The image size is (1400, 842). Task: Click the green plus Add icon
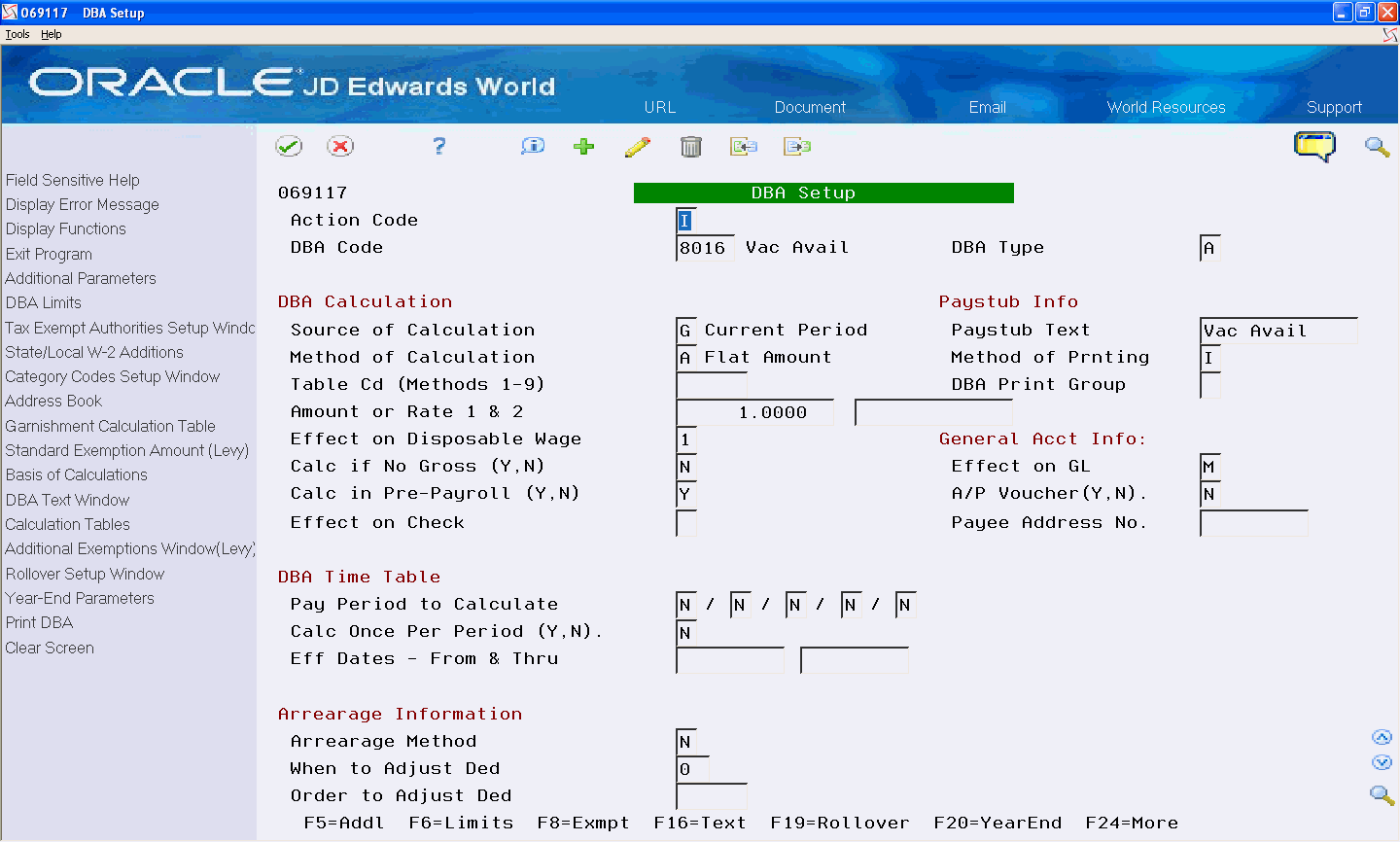[x=583, y=146]
